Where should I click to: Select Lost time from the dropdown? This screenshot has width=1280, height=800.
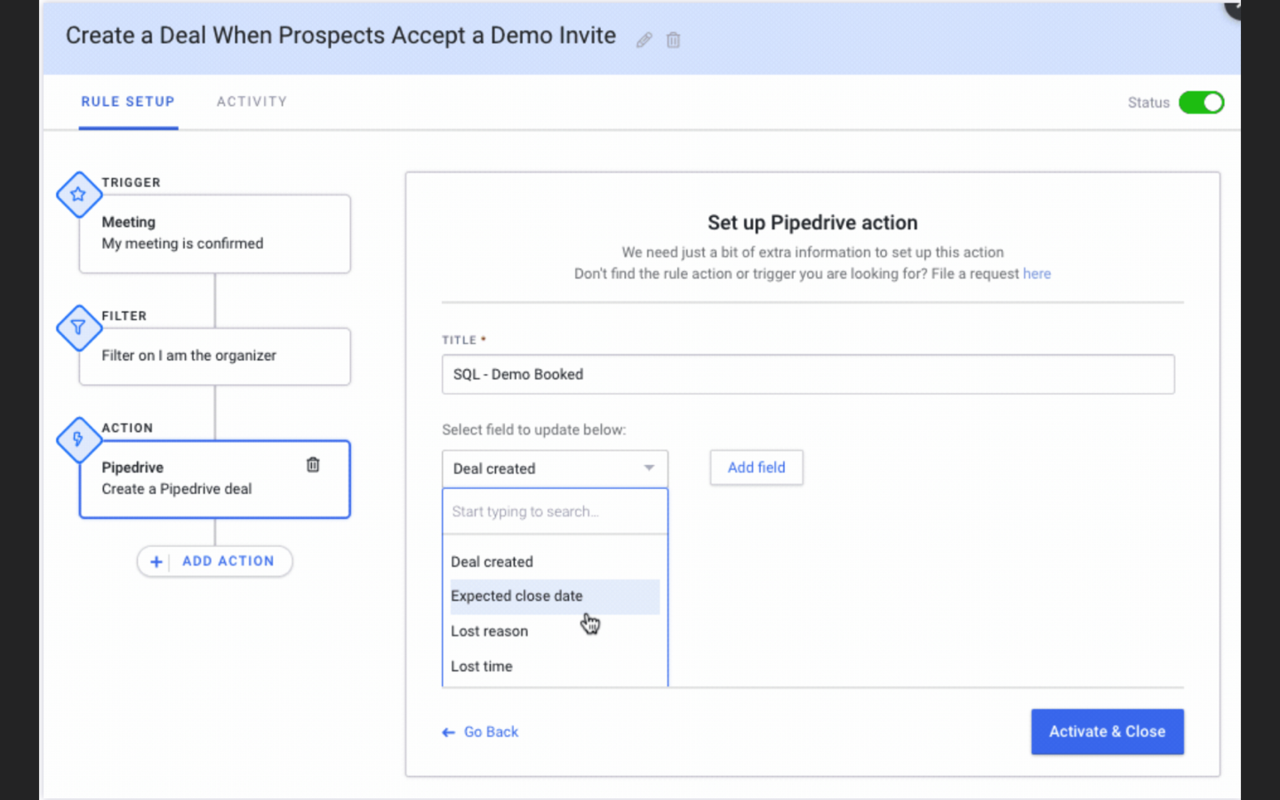click(481, 666)
